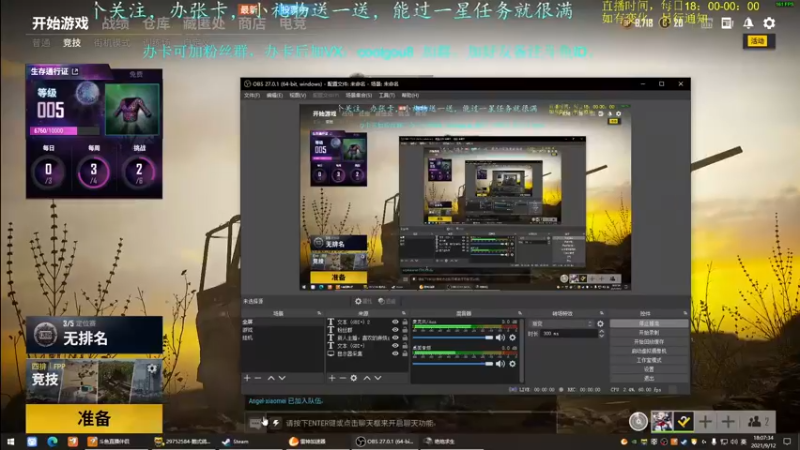Open Microsoft Edge from the taskbar

click(52, 441)
